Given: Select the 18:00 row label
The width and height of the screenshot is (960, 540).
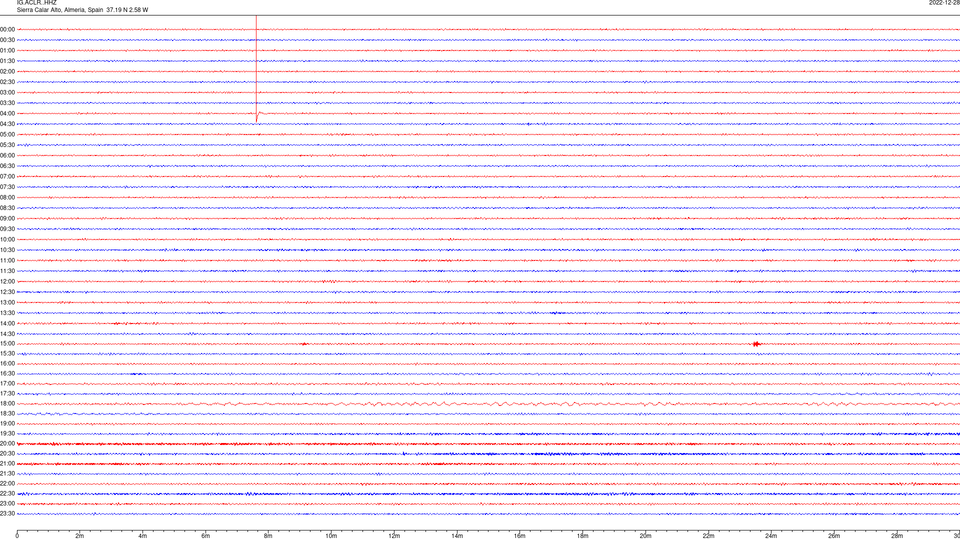Looking at the screenshot, I should coord(7,403).
